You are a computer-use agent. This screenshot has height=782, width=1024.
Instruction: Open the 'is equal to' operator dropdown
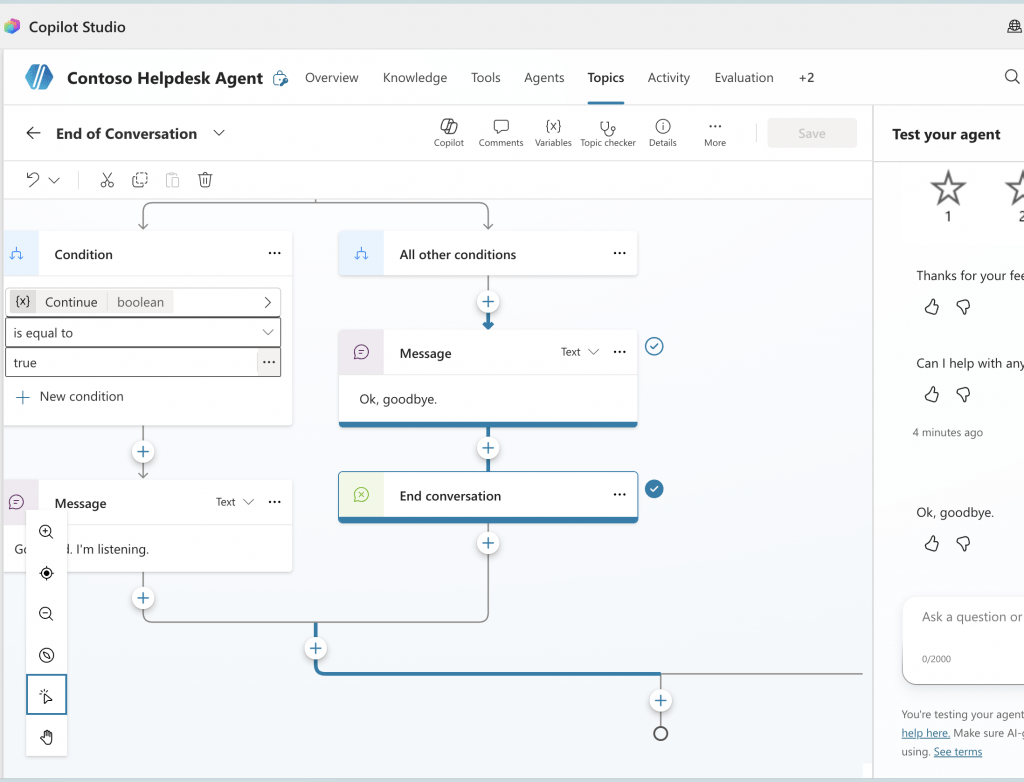143,333
